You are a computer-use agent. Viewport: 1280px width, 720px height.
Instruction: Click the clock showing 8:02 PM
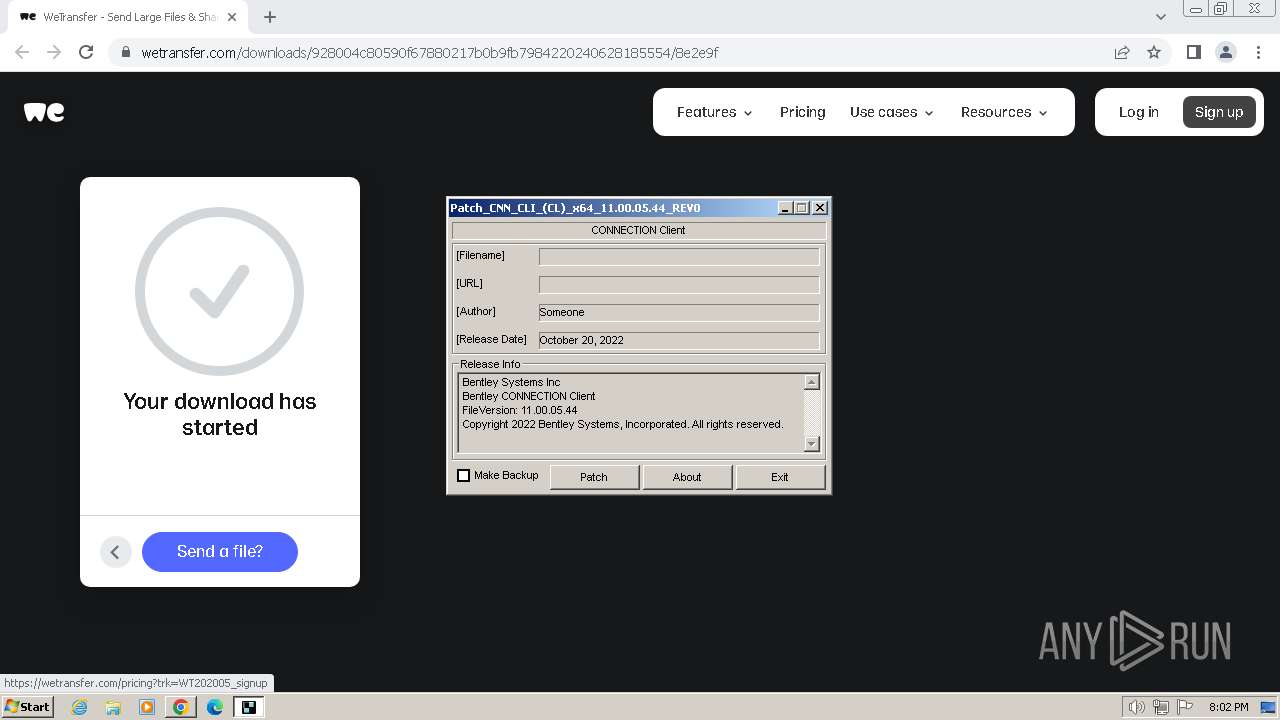[1228, 707]
